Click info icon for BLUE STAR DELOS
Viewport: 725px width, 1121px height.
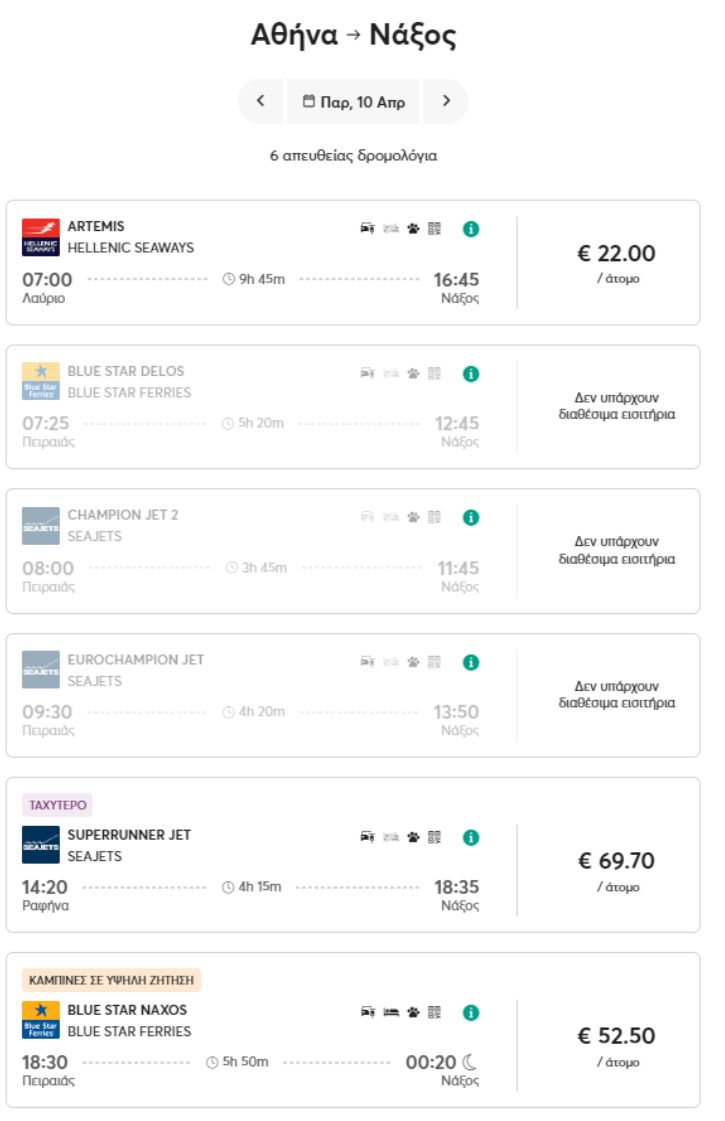(471, 374)
